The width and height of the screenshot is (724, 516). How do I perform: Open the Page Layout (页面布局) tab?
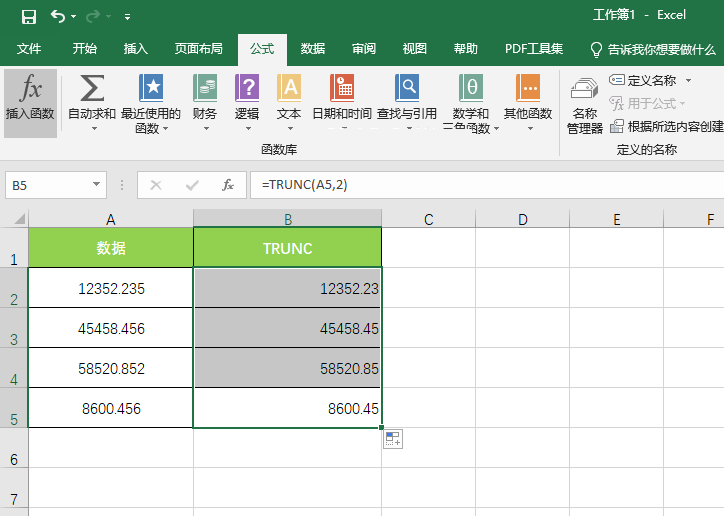click(198, 49)
